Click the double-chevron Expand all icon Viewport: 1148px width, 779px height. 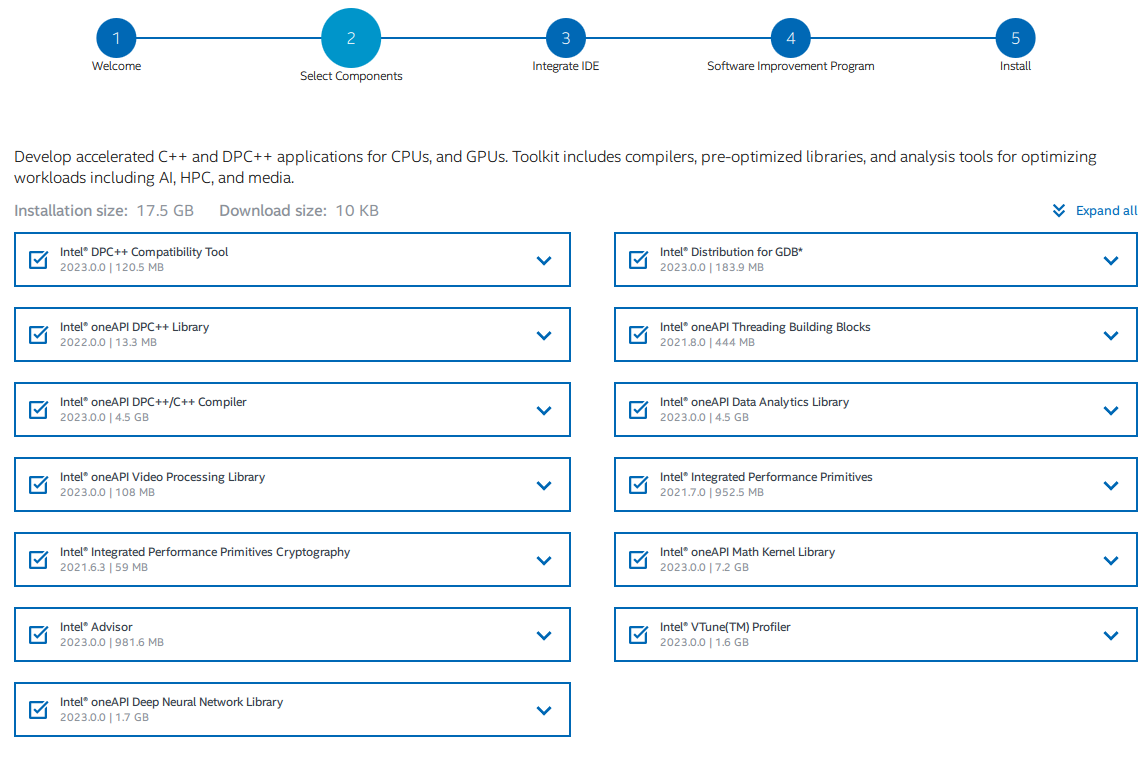tap(1059, 211)
